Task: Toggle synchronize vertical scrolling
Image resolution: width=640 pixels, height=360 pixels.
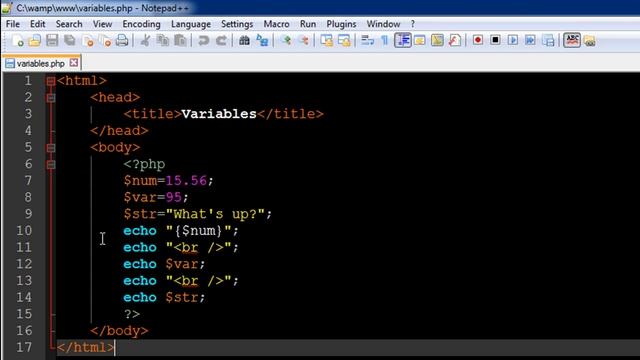Action: (x=327, y=40)
